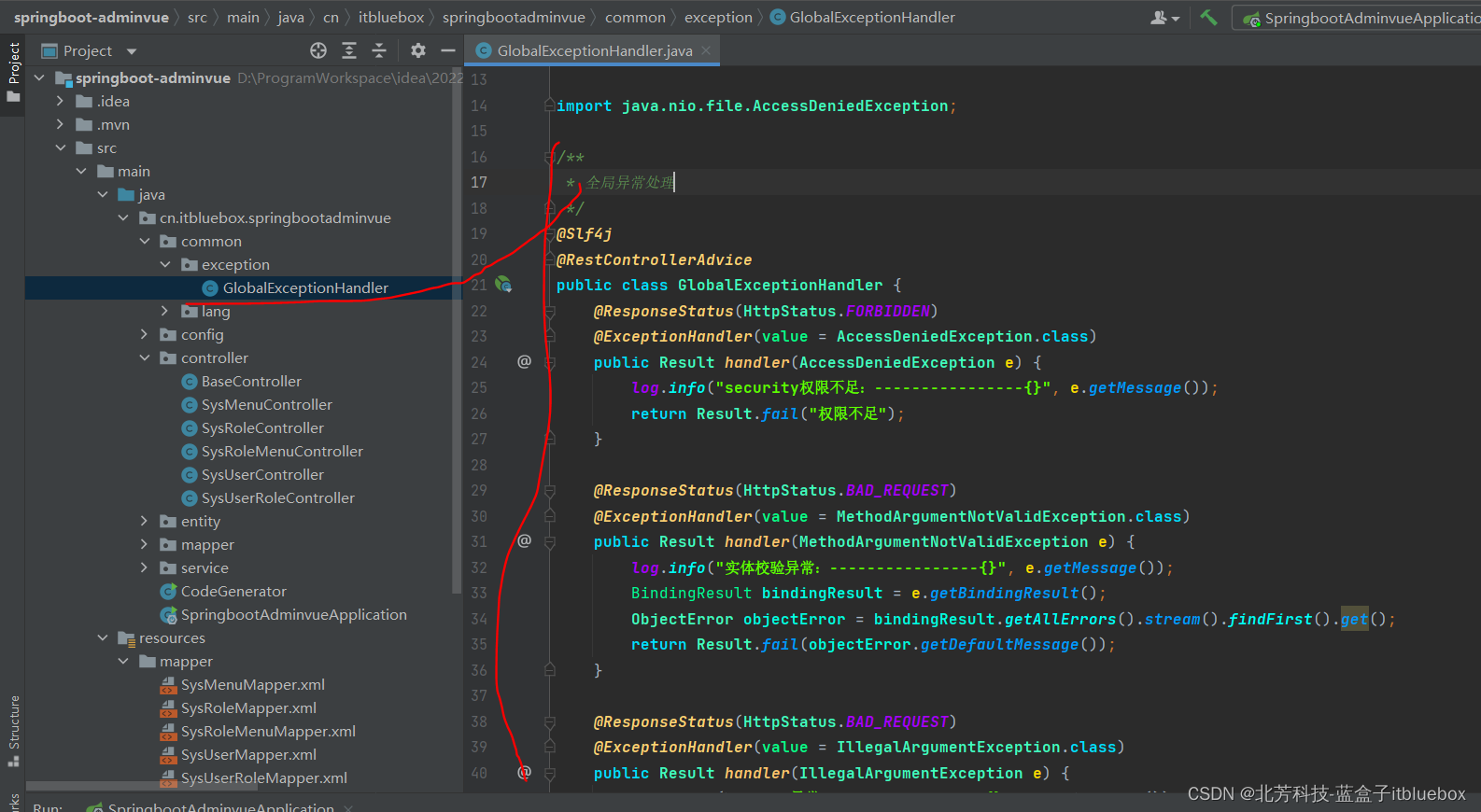Open the Structure tool window stripe button

[x=13, y=731]
